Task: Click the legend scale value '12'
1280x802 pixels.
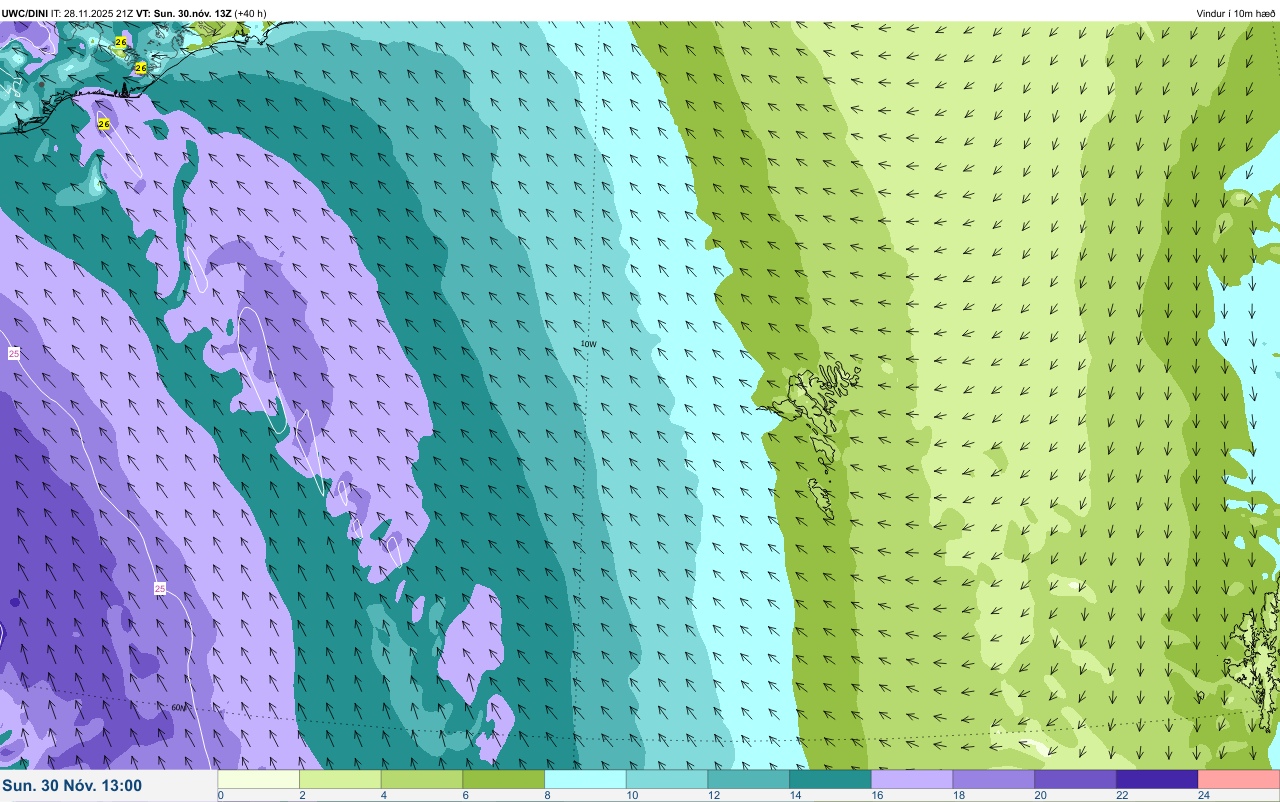Action: tap(712, 795)
